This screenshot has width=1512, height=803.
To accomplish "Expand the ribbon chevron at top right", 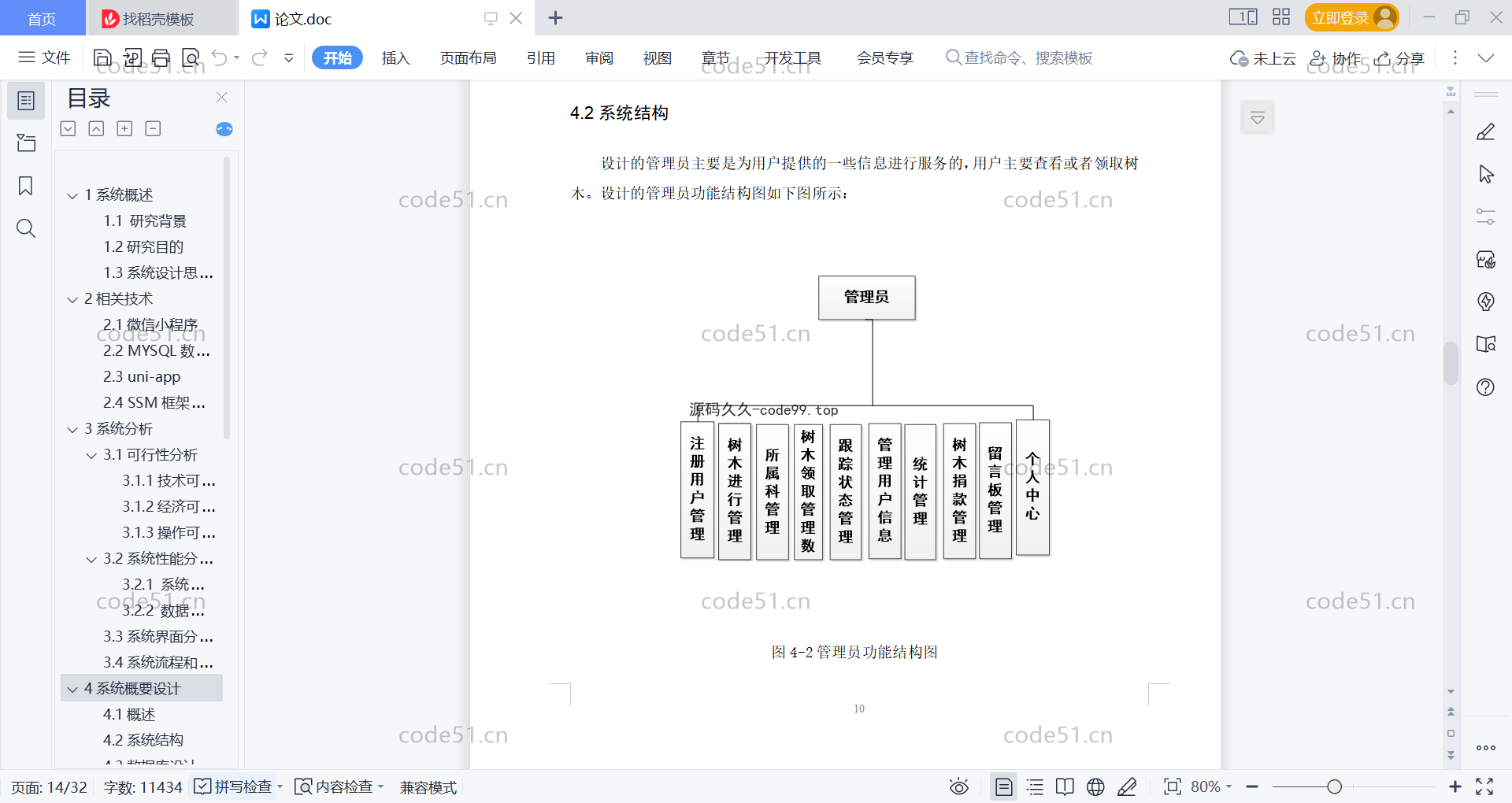I will 1486,57.
